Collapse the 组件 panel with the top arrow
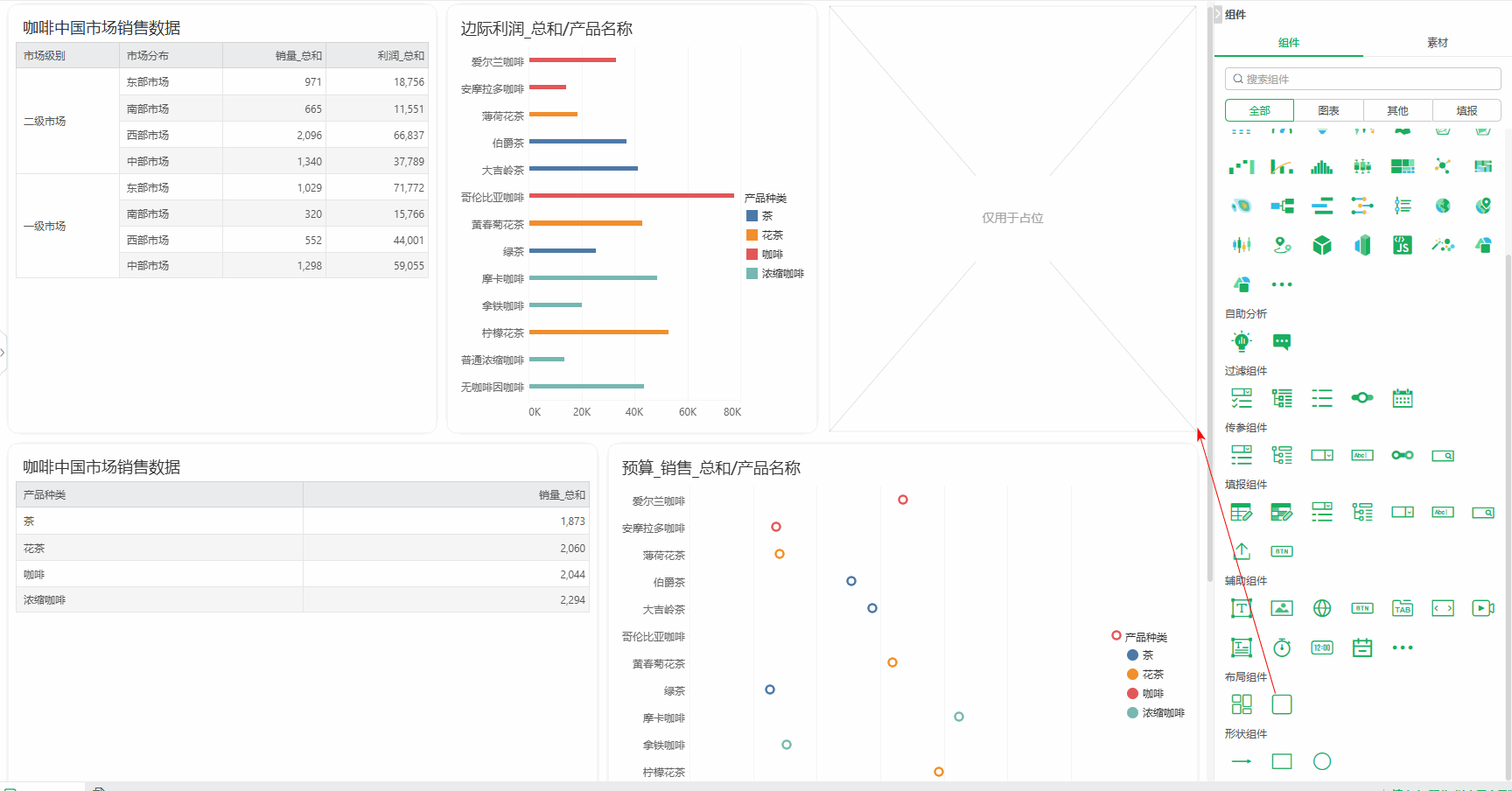 point(1218,14)
